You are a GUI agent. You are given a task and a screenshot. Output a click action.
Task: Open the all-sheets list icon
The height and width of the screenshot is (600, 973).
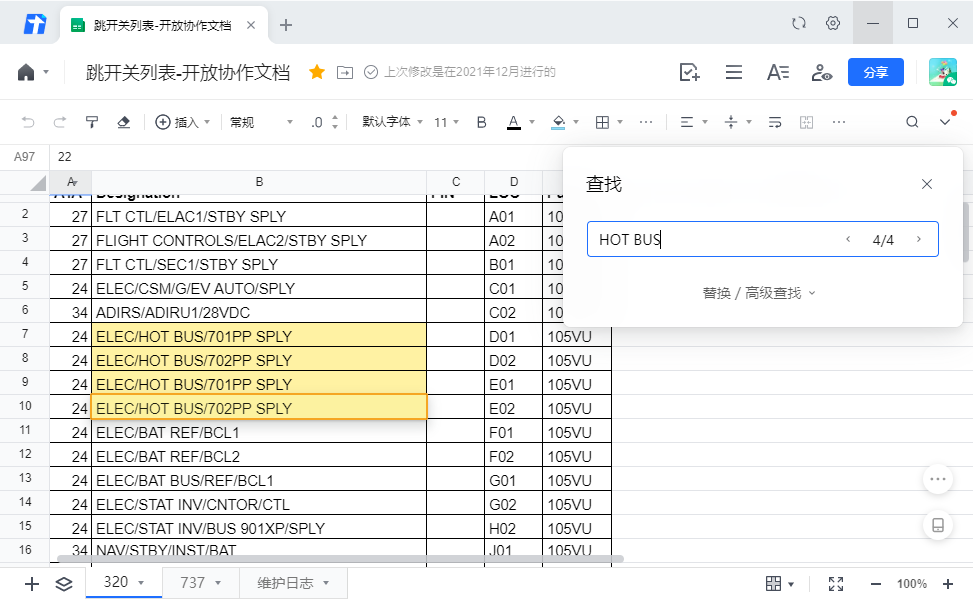64,584
